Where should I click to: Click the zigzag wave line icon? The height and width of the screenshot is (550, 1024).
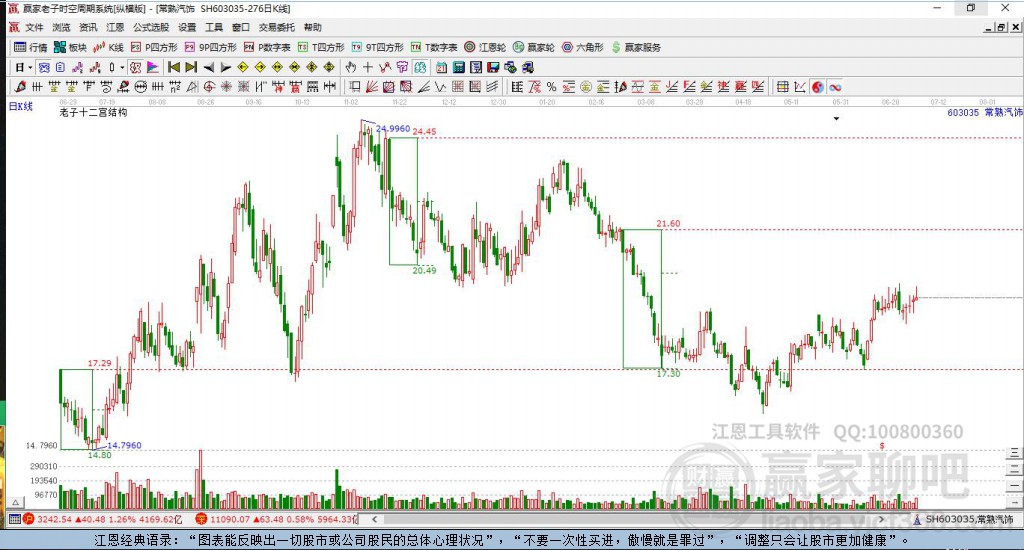pos(440,86)
